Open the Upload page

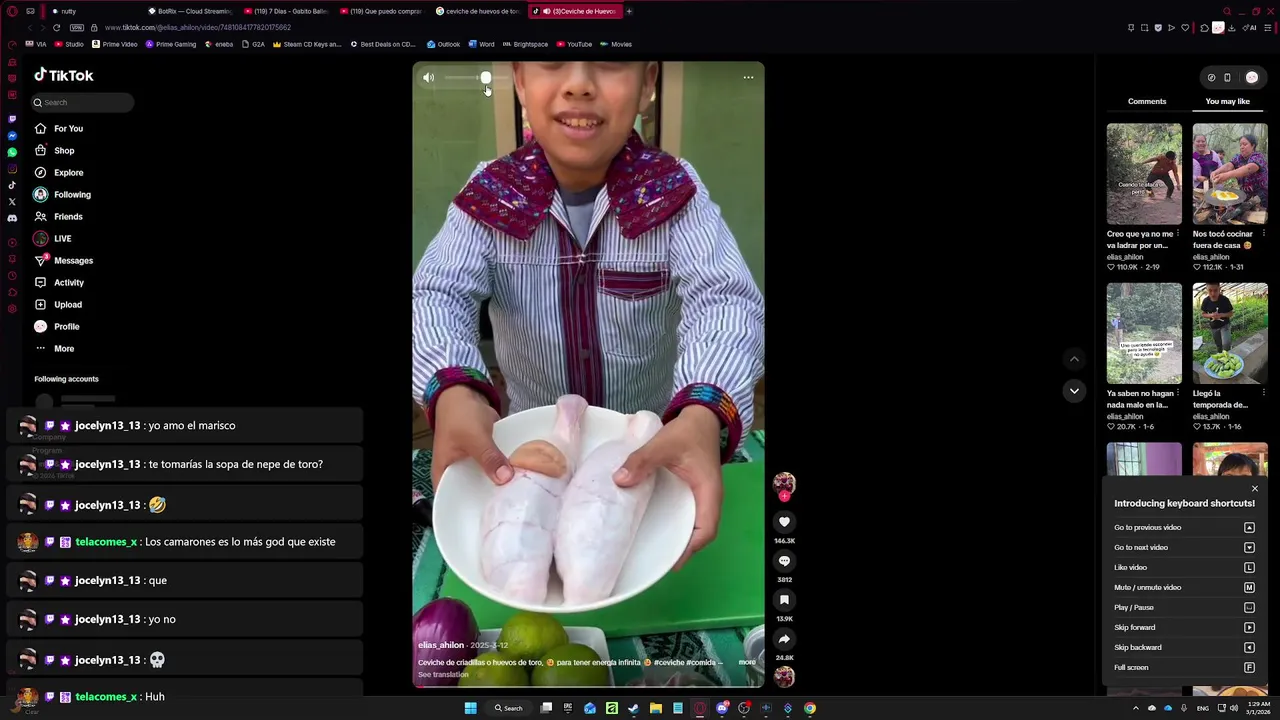[58, 305]
